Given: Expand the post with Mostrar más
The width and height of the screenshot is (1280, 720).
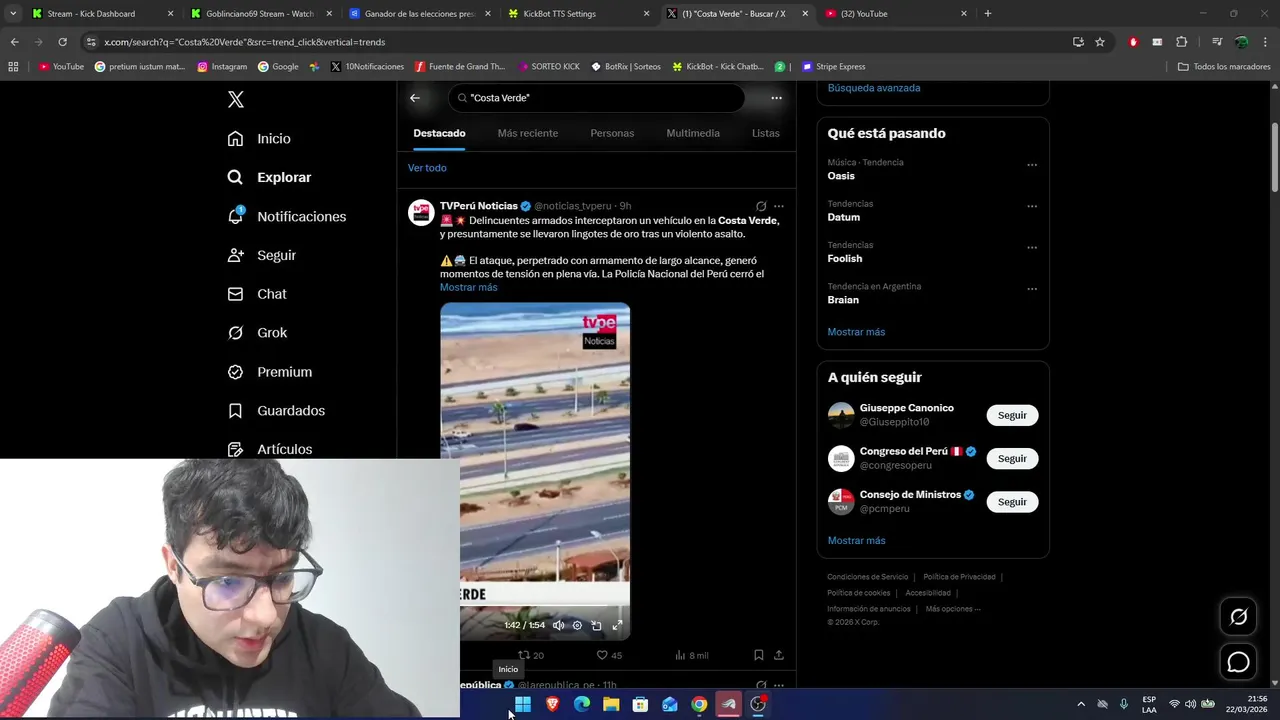Looking at the screenshot, I should click(x=468, y=287).
